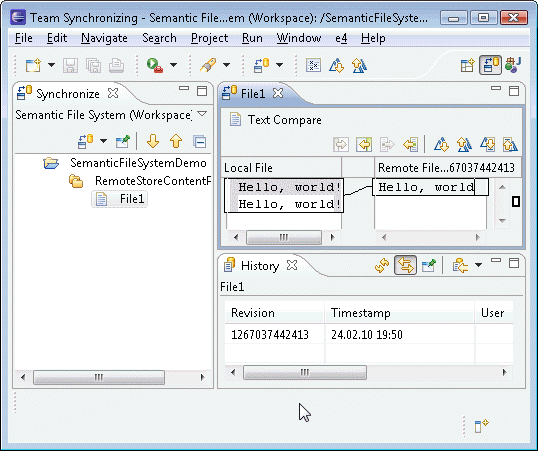Open the External Tools dropdown arrow

174,65
